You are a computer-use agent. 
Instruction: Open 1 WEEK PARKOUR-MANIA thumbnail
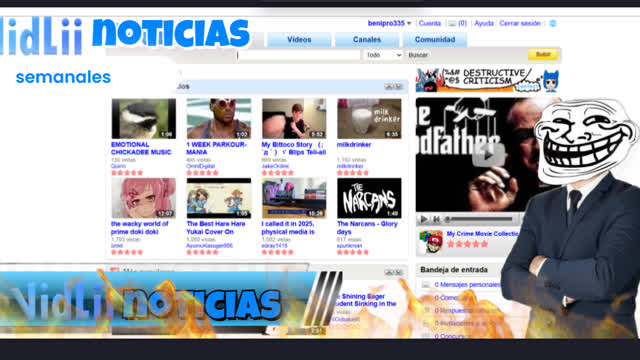point(219,118)
